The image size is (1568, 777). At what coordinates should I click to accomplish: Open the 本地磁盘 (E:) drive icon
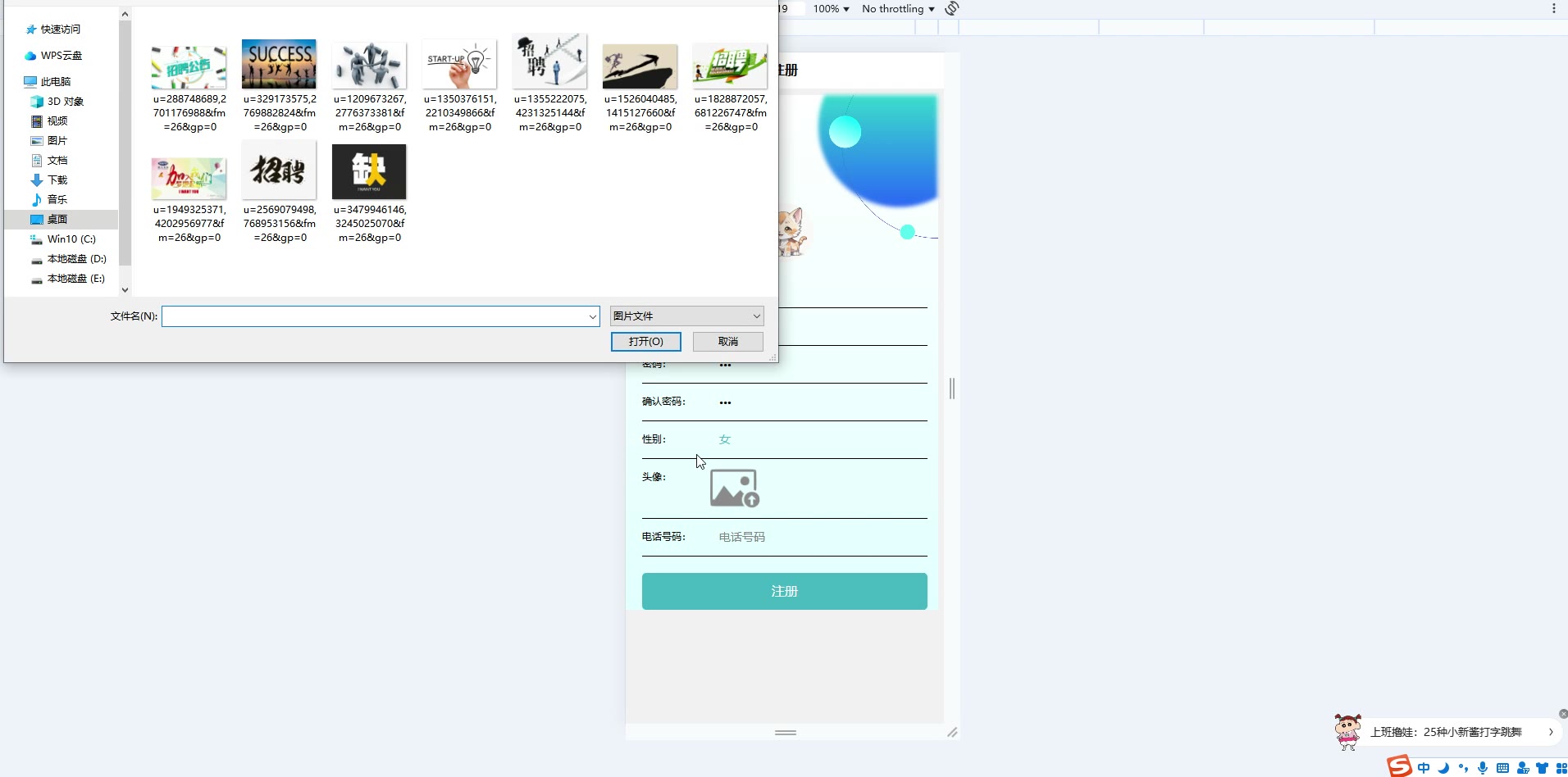(37, 279)
